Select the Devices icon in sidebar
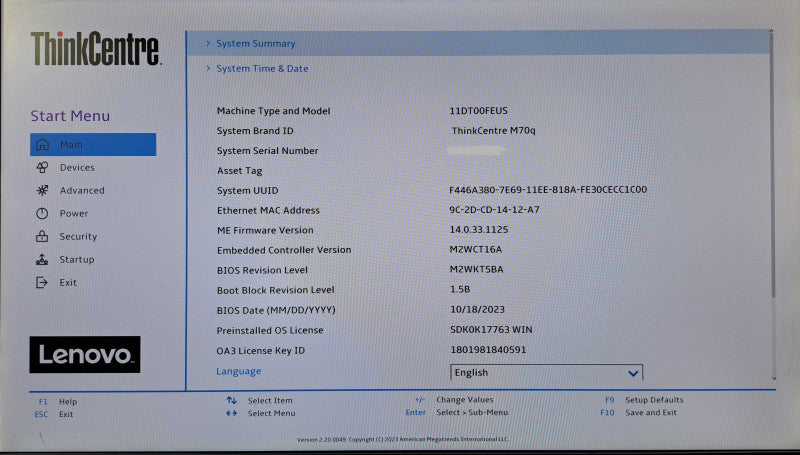Viewport: 800px width, 455px height. tap(42, 167)
